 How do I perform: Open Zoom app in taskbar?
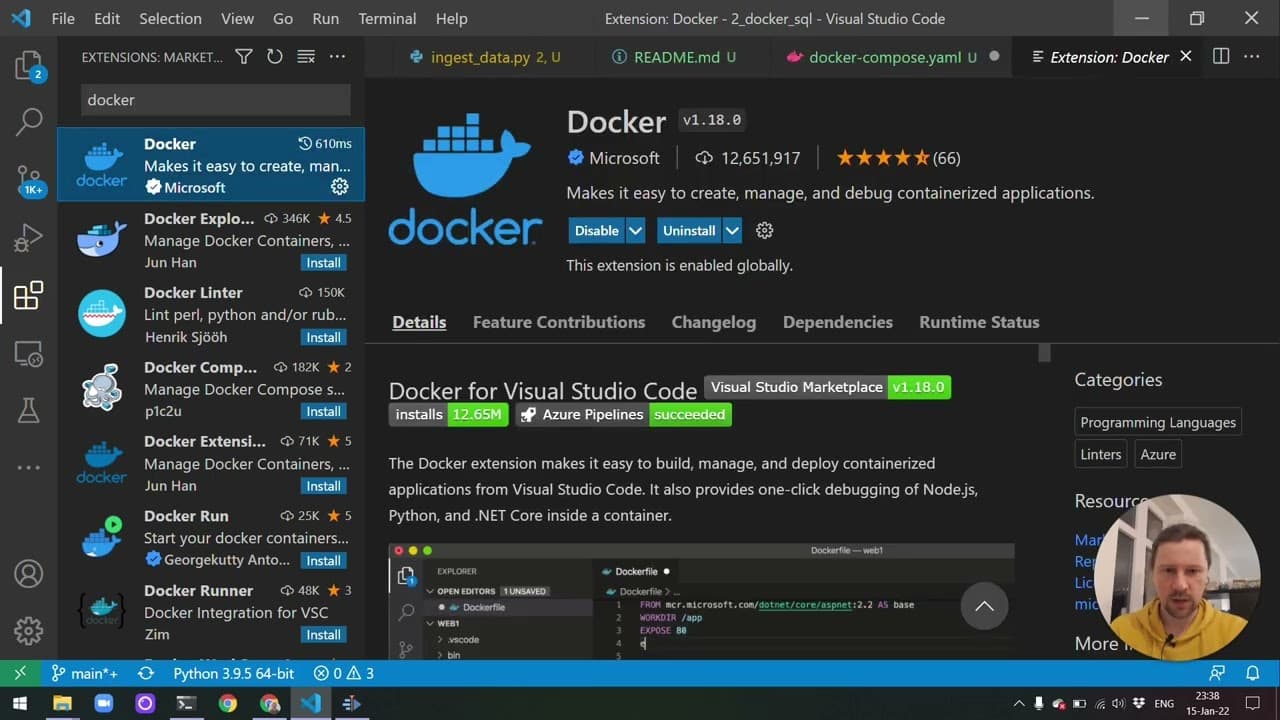(x=103, y=704)
